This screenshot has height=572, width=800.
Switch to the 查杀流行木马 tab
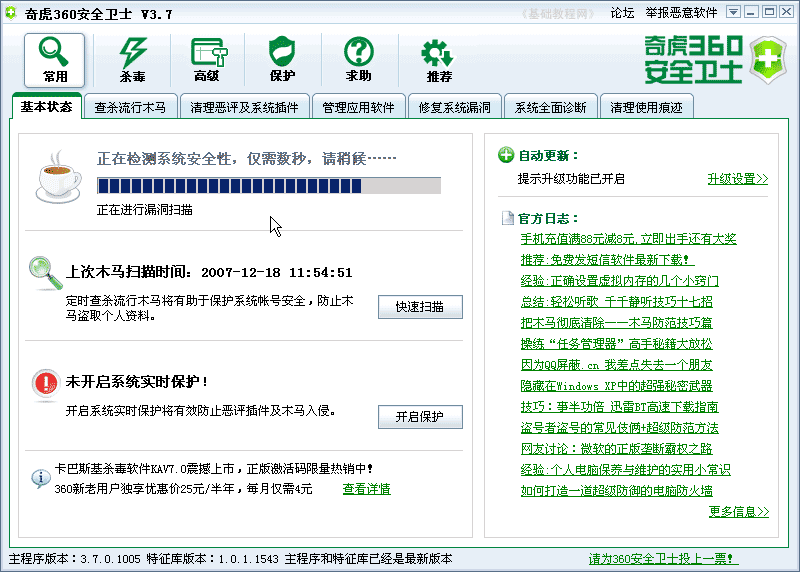[x=130, y=107]
